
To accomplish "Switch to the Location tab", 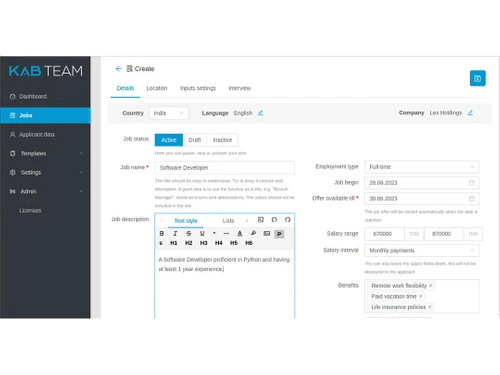I will pyautogui.click(x=157, y=88).
